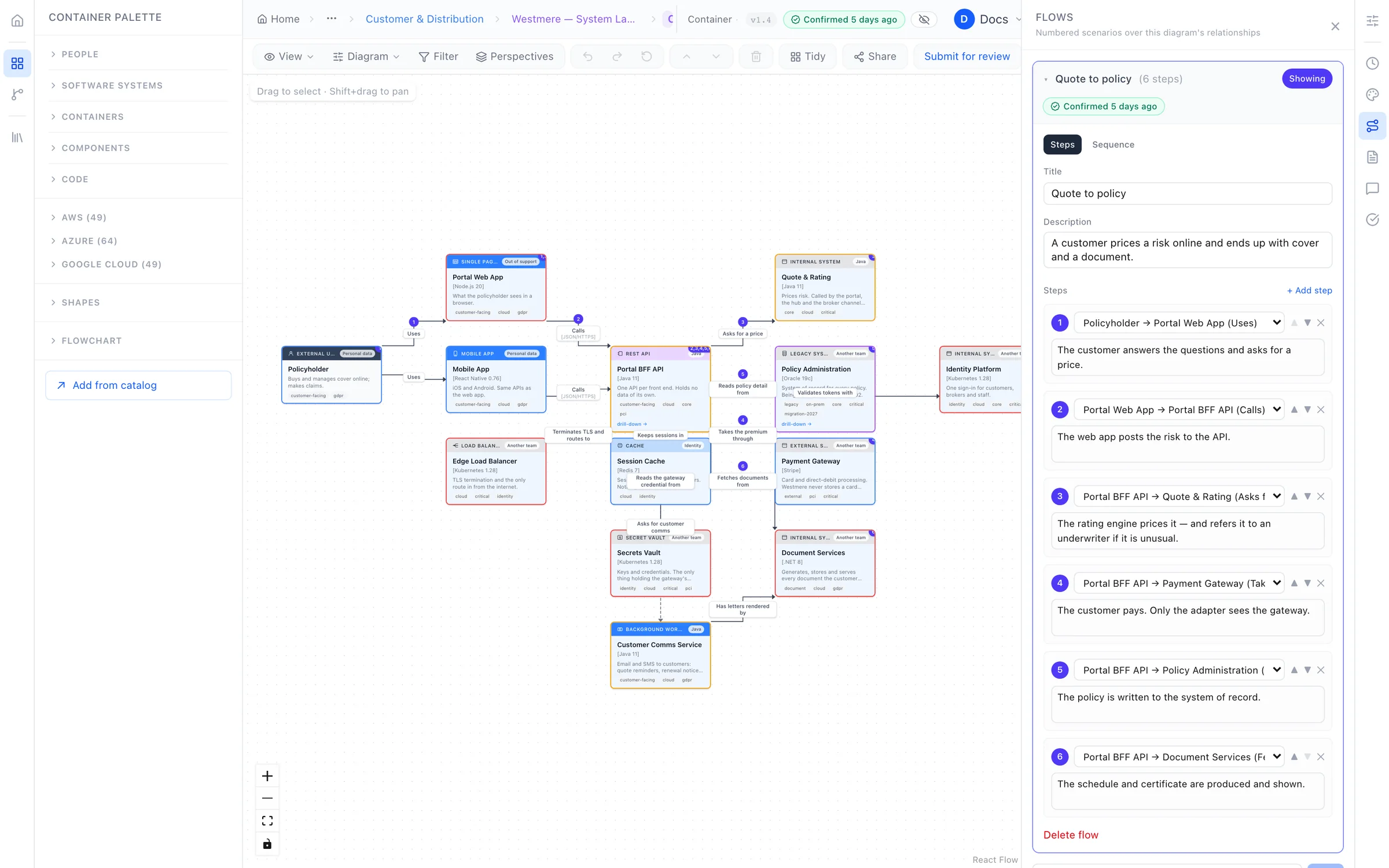This screenshot has width=1389, height=868.
Task: Open the comments speech bubble icon
Action: point(1372,188)
